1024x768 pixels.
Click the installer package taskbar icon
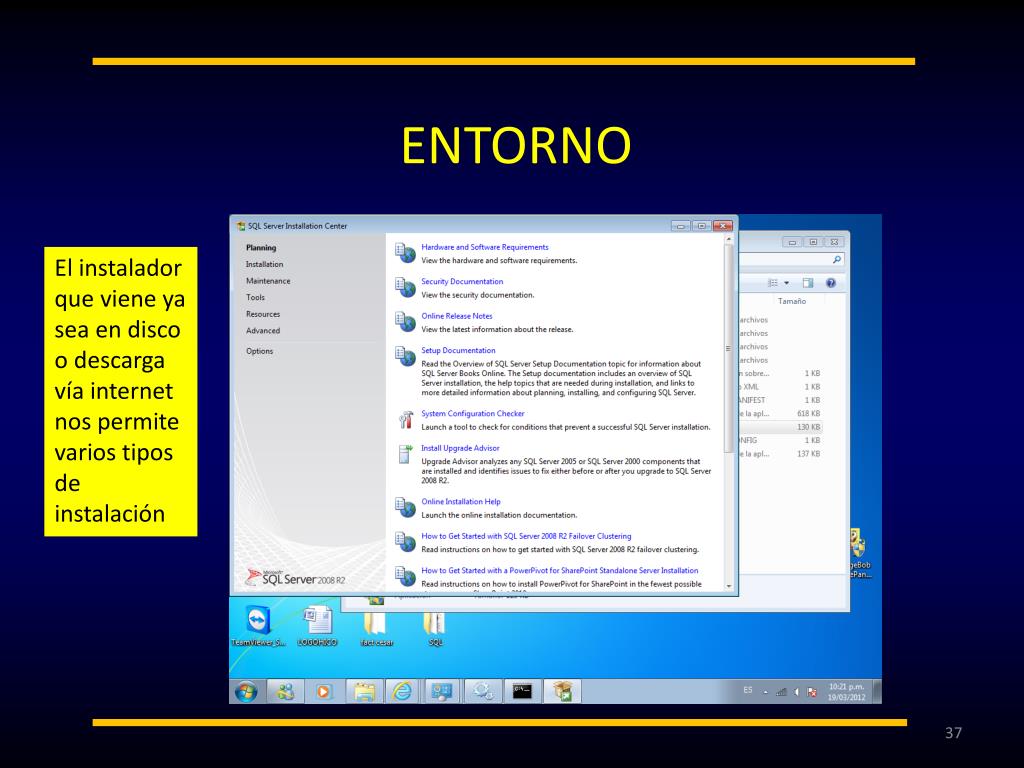point(562,691)
